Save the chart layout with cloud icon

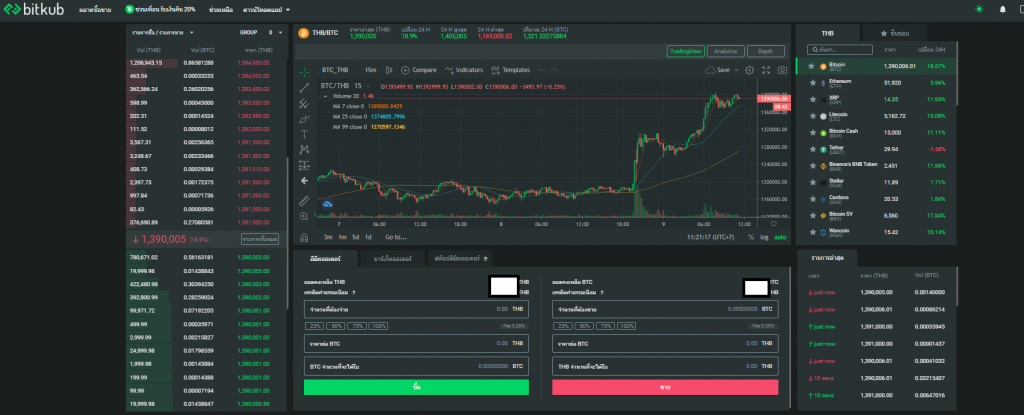pos(718,70)
